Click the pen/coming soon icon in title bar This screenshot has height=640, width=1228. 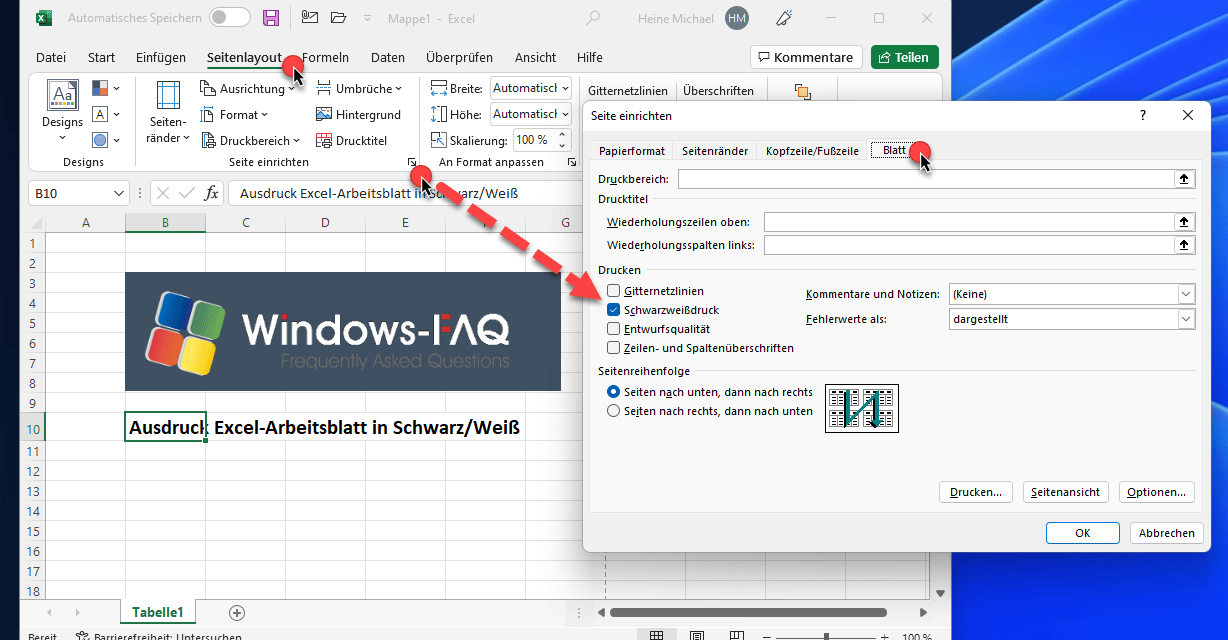[x=786, y=18]
